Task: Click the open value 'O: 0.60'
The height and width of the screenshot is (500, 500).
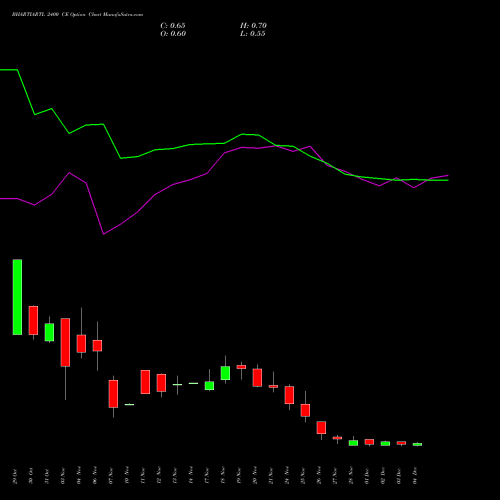Action: [x=173, y=34]
